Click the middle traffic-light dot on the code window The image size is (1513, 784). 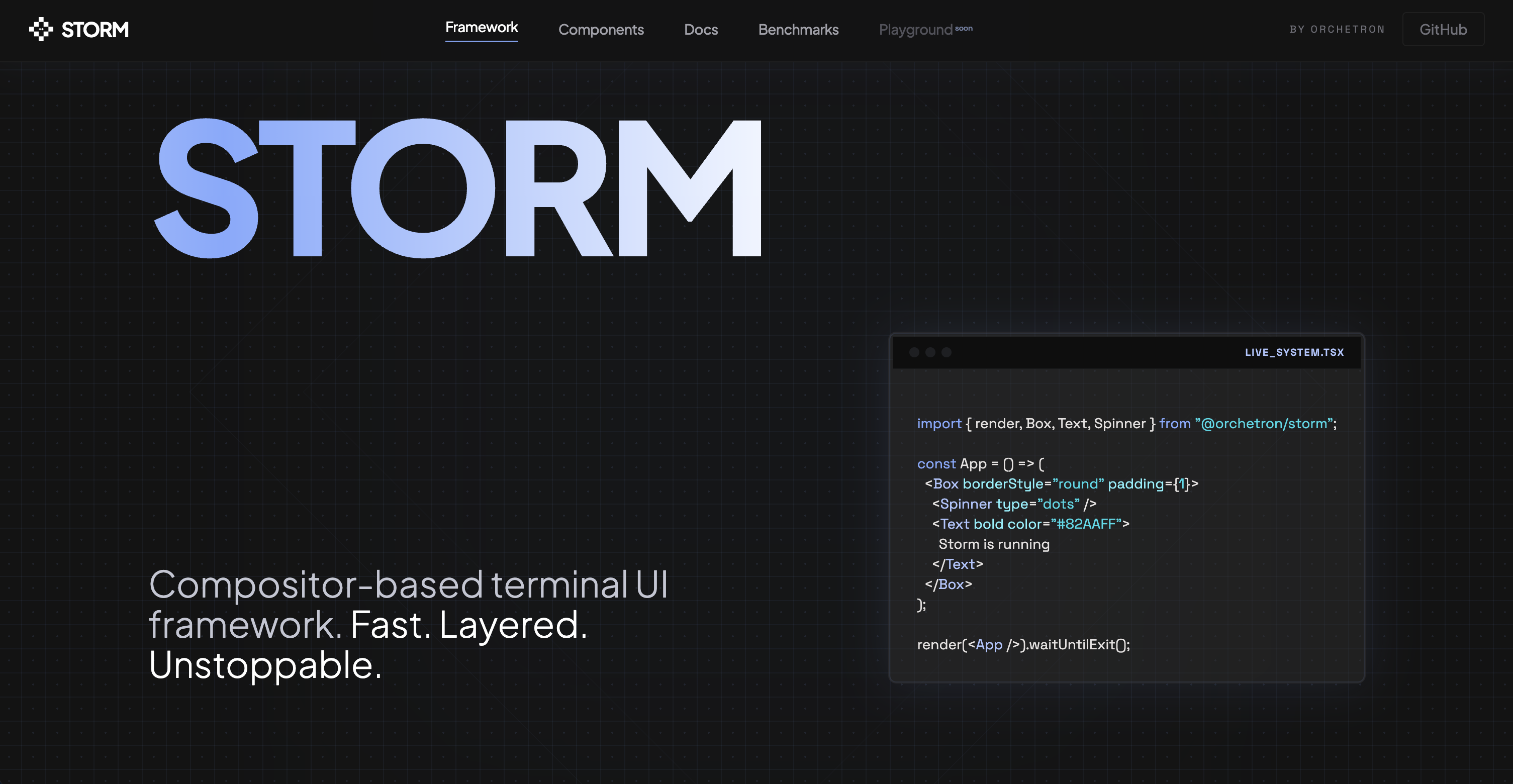click(x=930, y=352)
